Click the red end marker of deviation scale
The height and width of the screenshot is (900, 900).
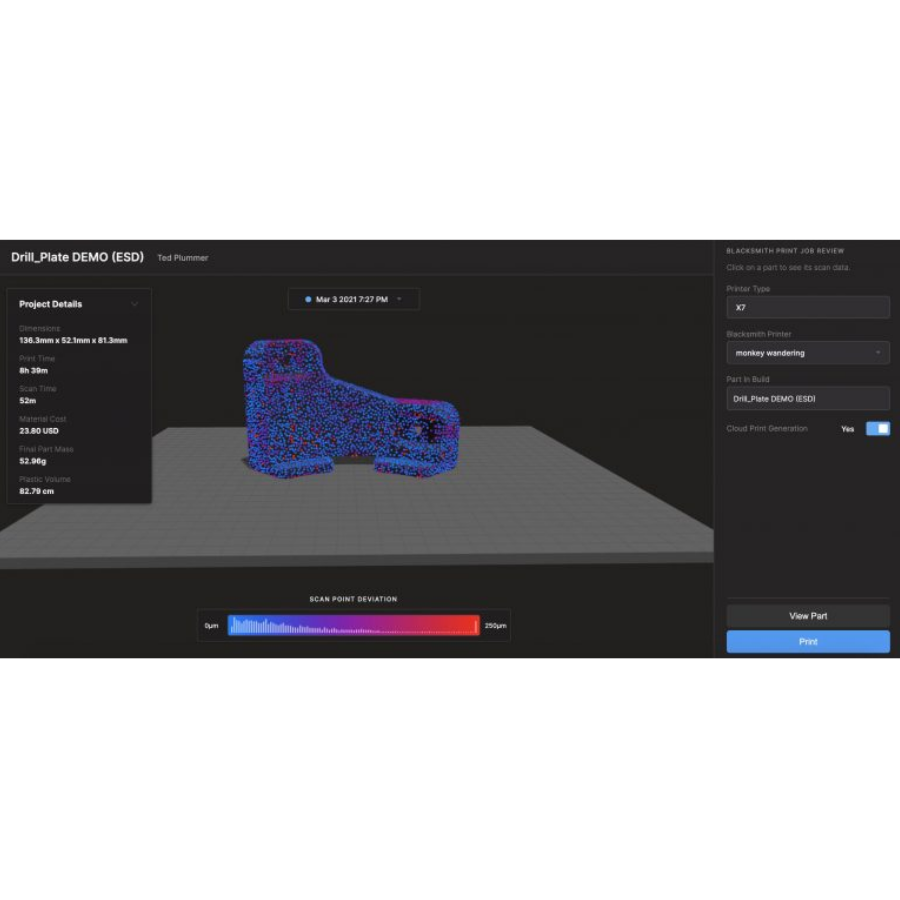[x=476, y=626]
